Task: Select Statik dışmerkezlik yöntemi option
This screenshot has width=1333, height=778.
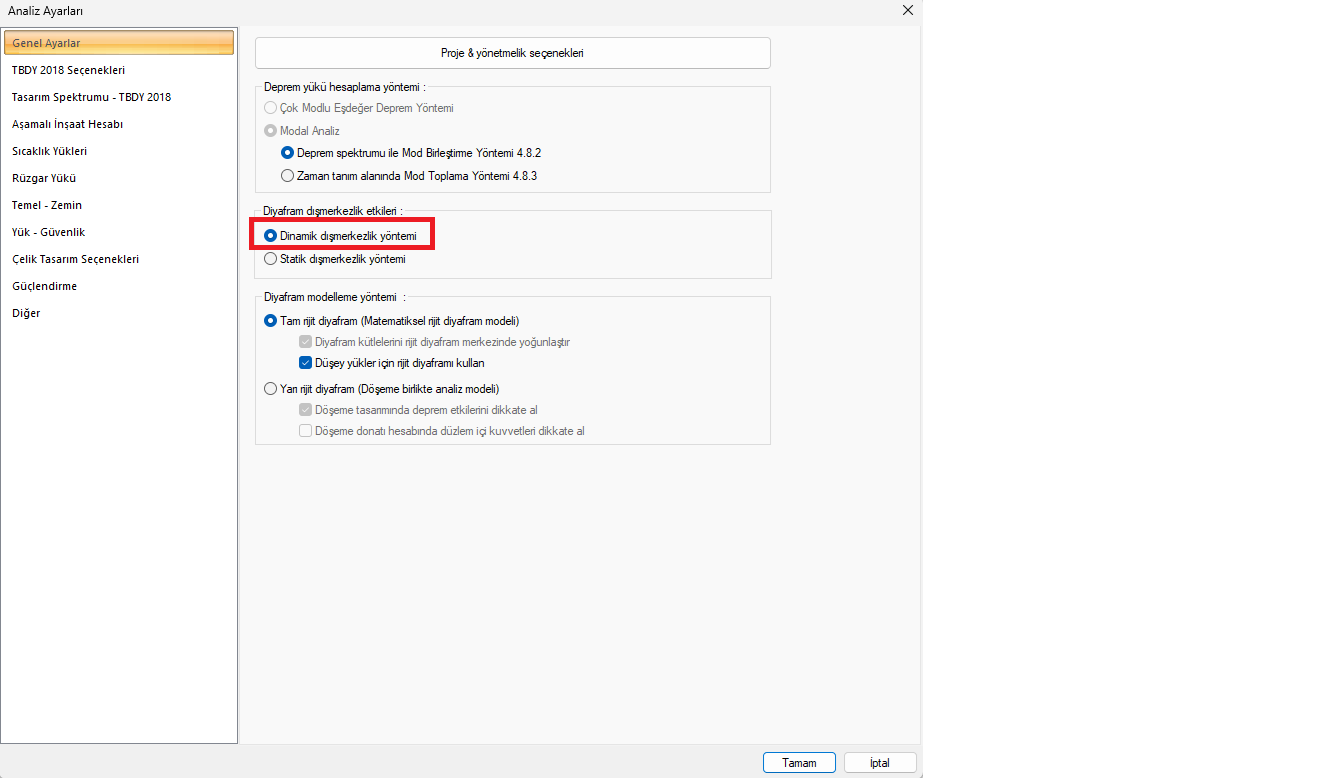Action: coord(271,259)
